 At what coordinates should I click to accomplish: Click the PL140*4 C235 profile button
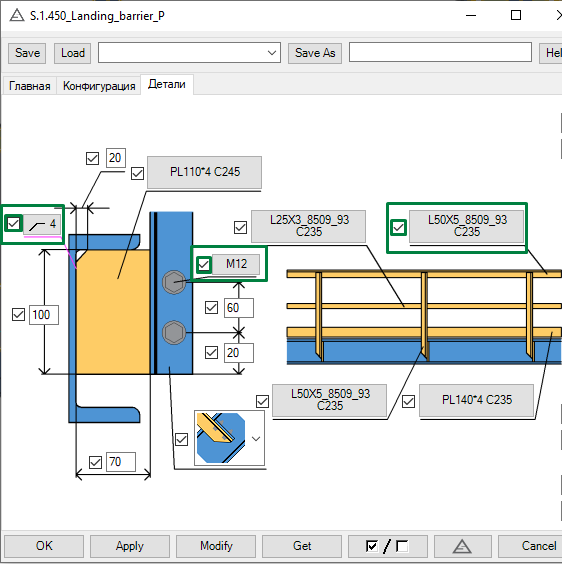pyautogui.click(x=476, y=400)
